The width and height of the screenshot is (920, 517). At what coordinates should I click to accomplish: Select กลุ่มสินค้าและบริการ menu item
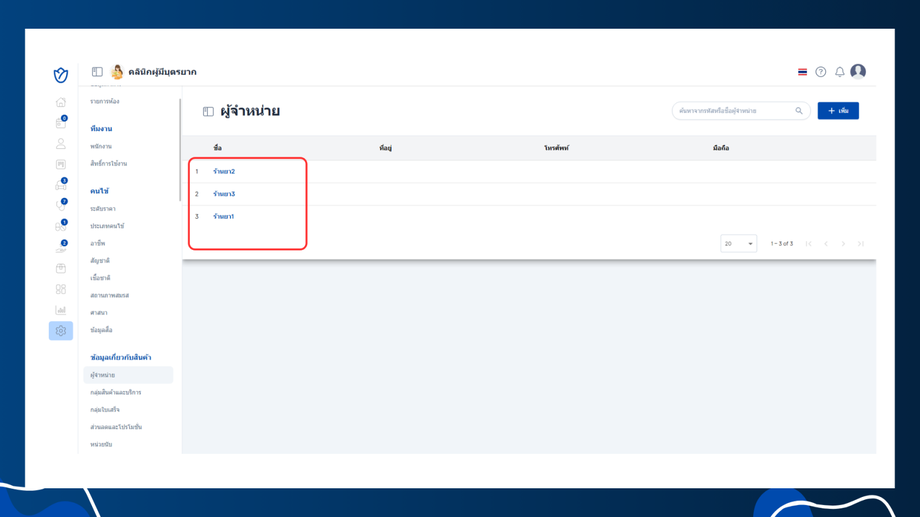[116, 392]
